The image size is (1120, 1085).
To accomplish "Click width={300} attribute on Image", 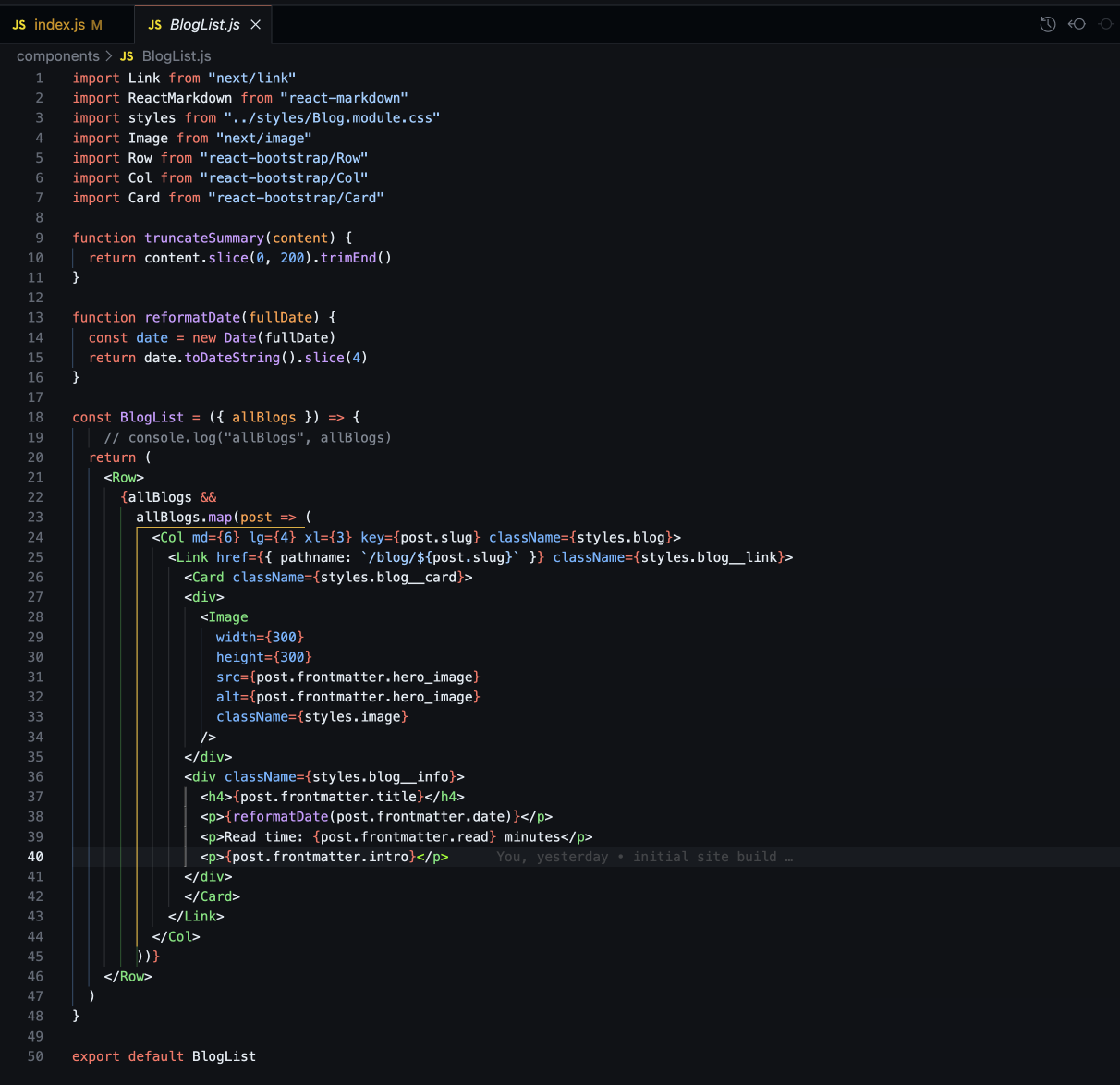I will pos(260,638).
